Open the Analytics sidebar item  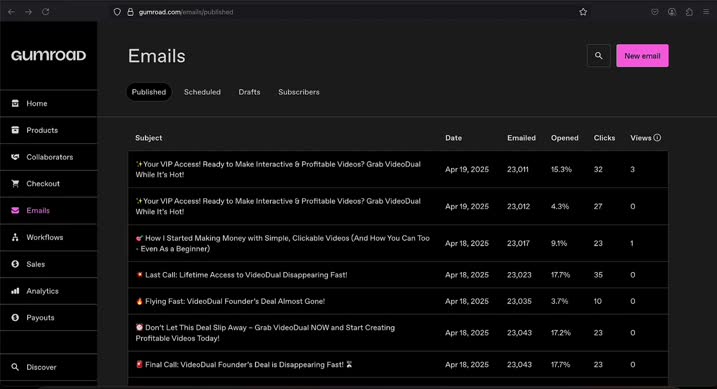tap(48, 291)
